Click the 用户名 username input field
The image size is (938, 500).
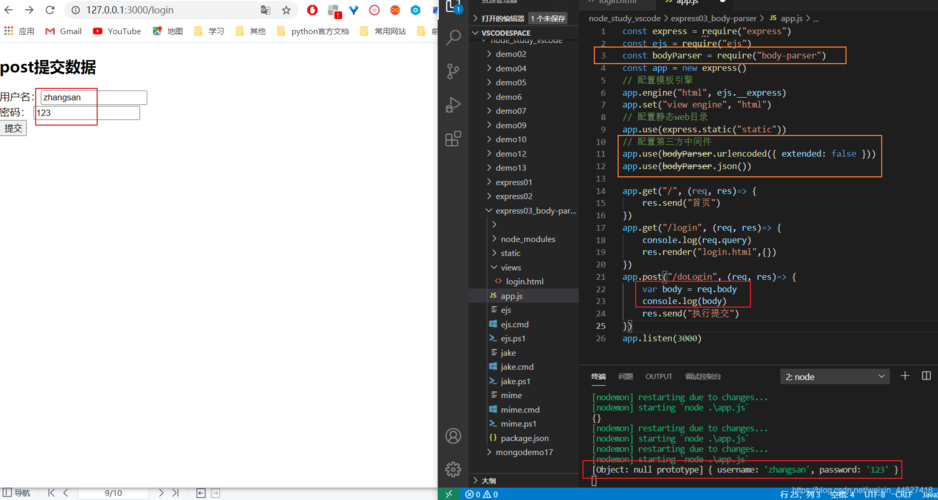pyautogui.click(x=93, y=97)
